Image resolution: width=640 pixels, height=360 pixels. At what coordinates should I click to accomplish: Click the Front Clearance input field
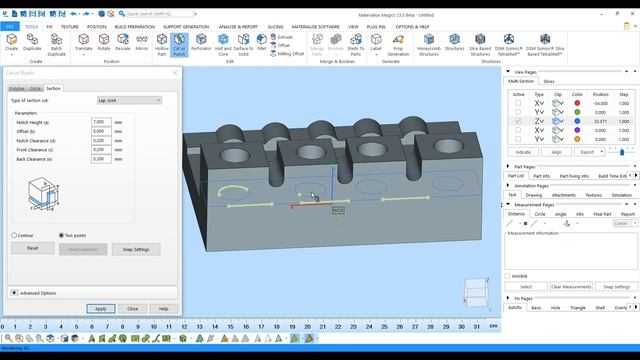tap(101, 150)
